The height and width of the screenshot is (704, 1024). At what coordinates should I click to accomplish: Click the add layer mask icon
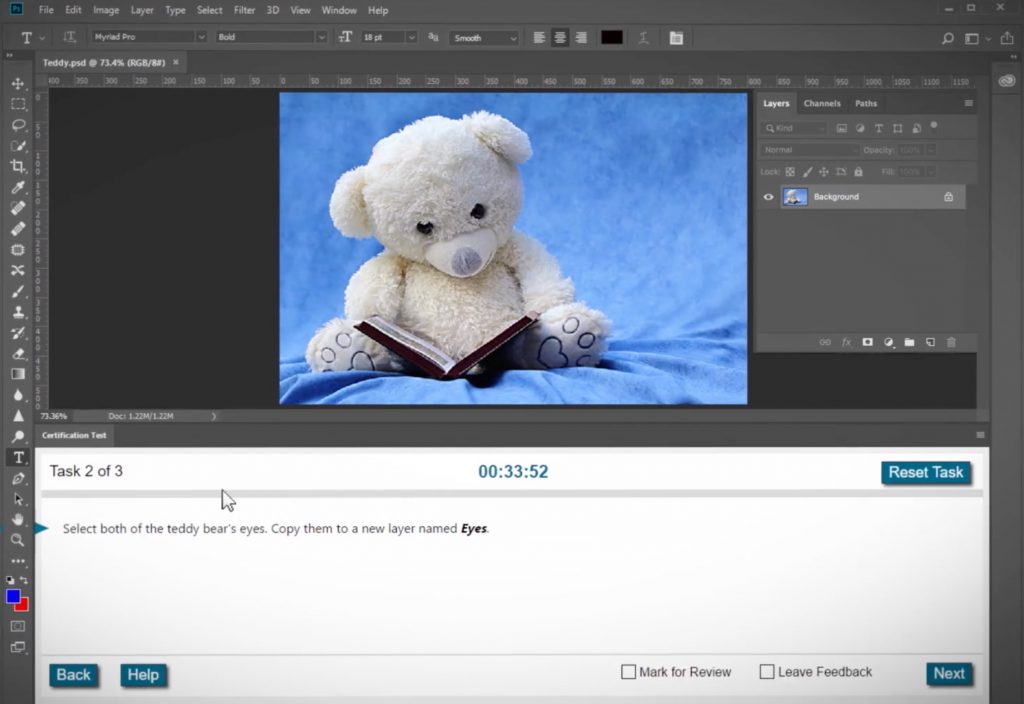pos(867,342)
